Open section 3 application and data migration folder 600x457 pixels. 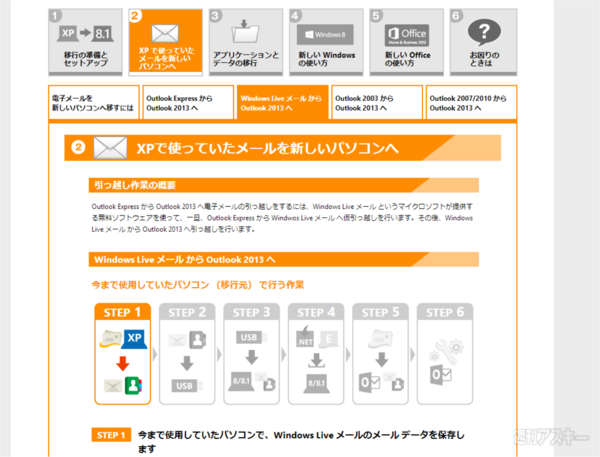pyautogui.click(x=246, y=42)
